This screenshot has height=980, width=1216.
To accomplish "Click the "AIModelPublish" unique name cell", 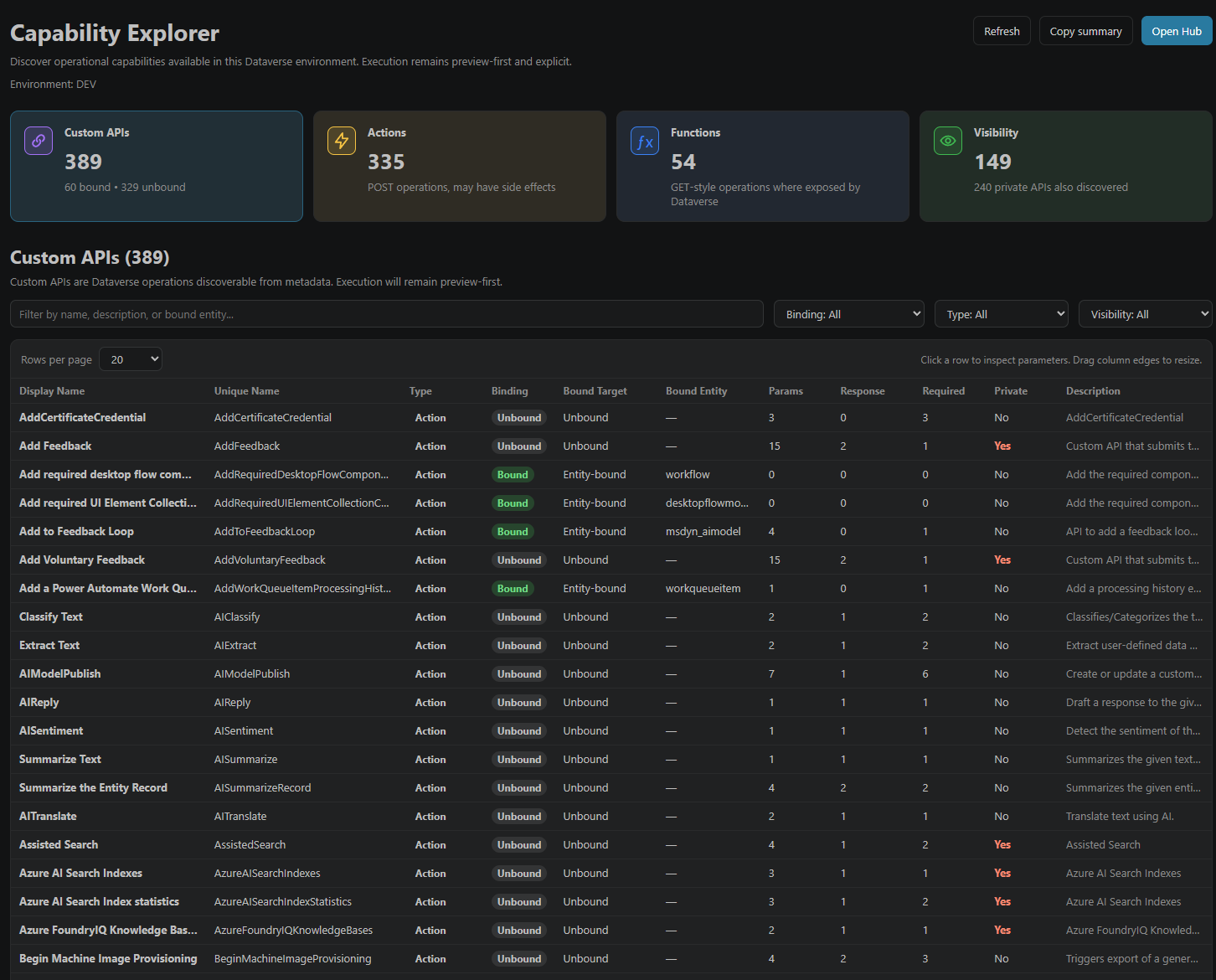I will (x=252, y=674).
